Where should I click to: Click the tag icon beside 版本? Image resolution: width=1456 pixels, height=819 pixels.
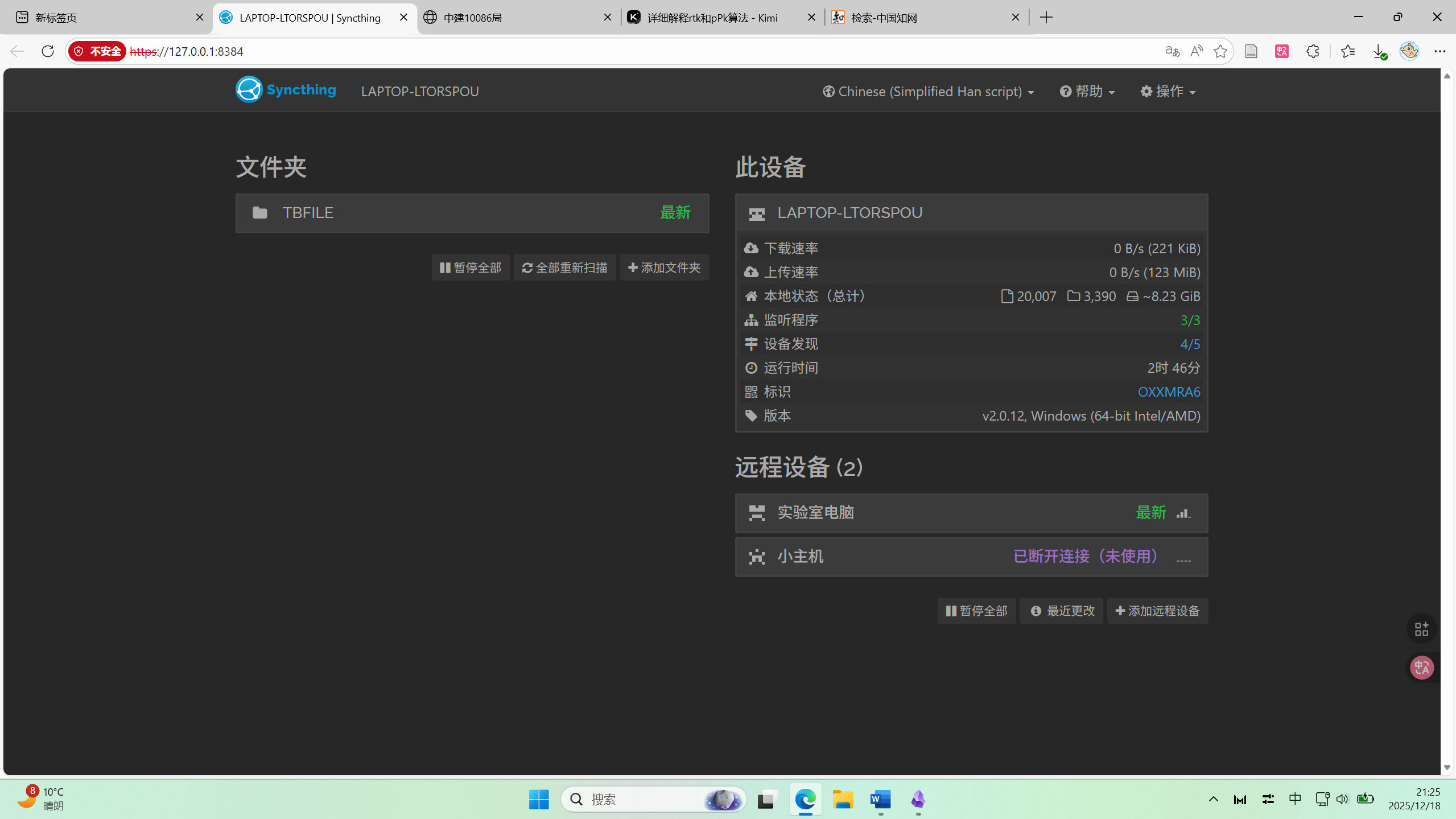[751, 415]
